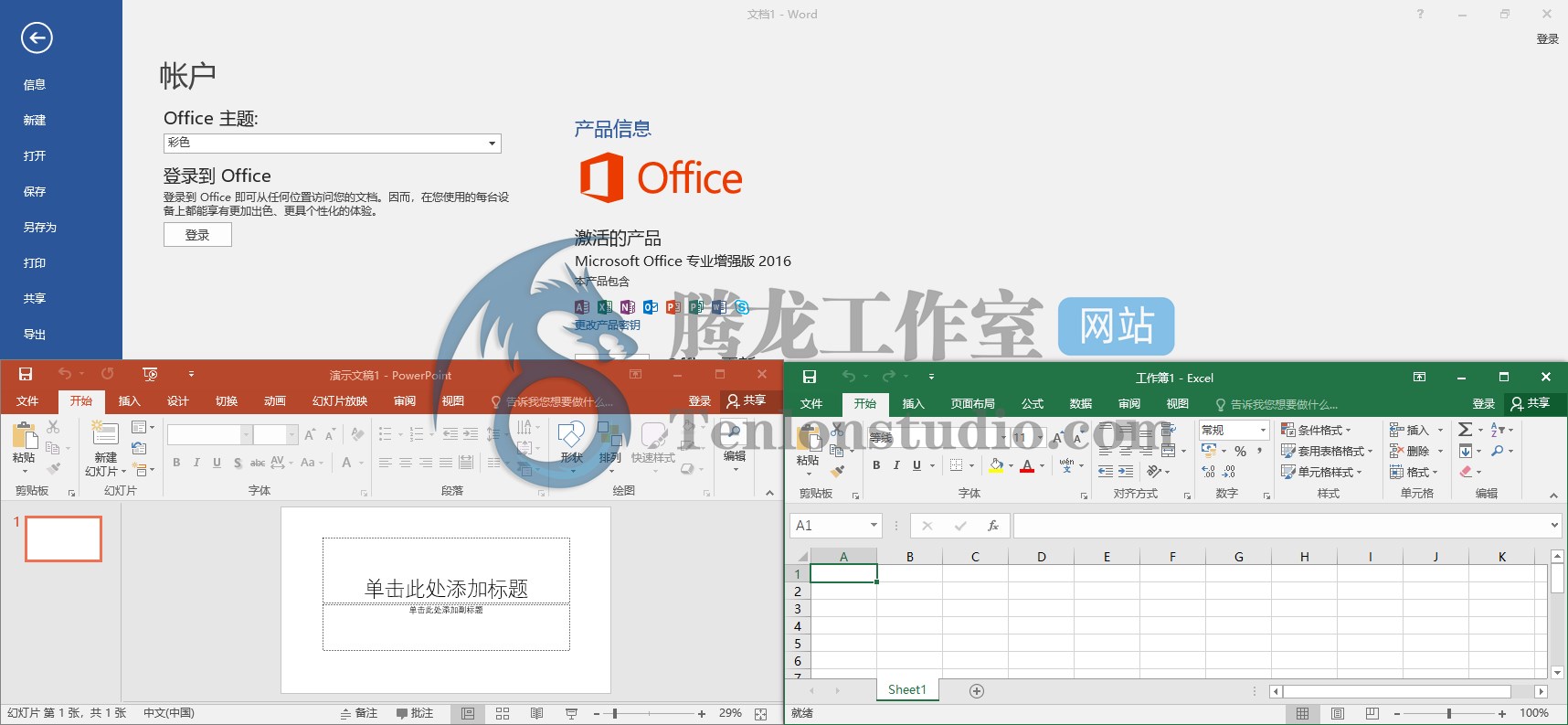Viewport: 1568px width, 725px height.
Task: Start slideshow from beginning in PowerPoint toolbar
Action: 150,374
